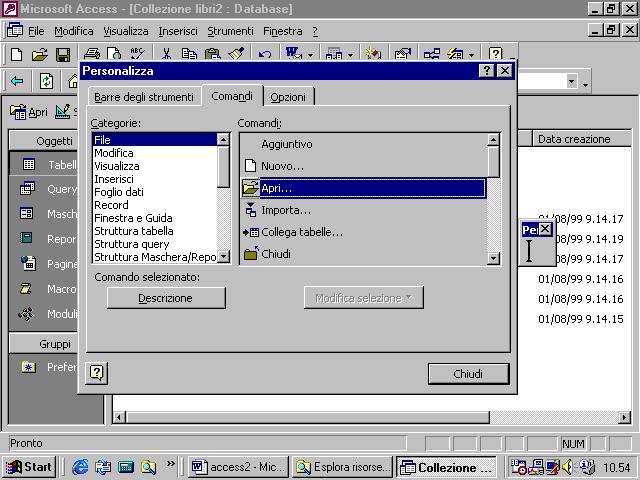This screenshot has height=480, width=640.
Task: Select the Aggiuntivo command
Action: click(364, 144)
